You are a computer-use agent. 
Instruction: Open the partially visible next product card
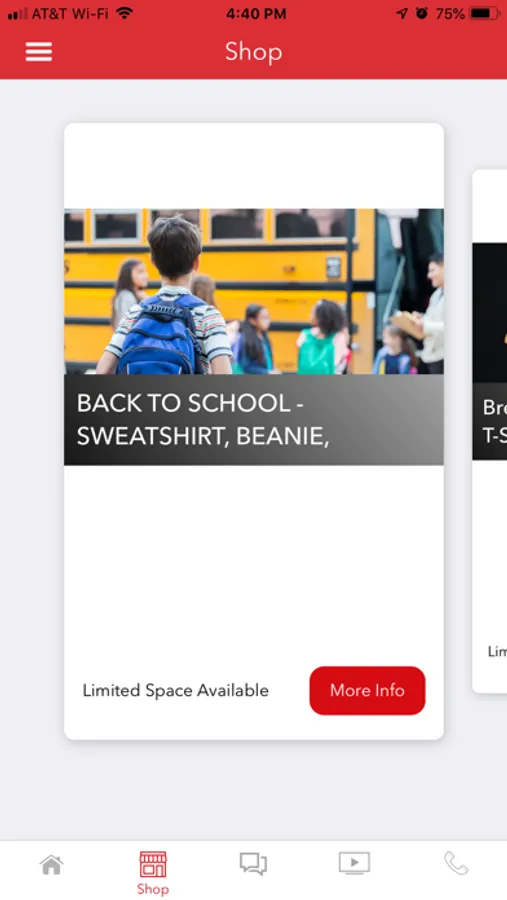(490, 431)
